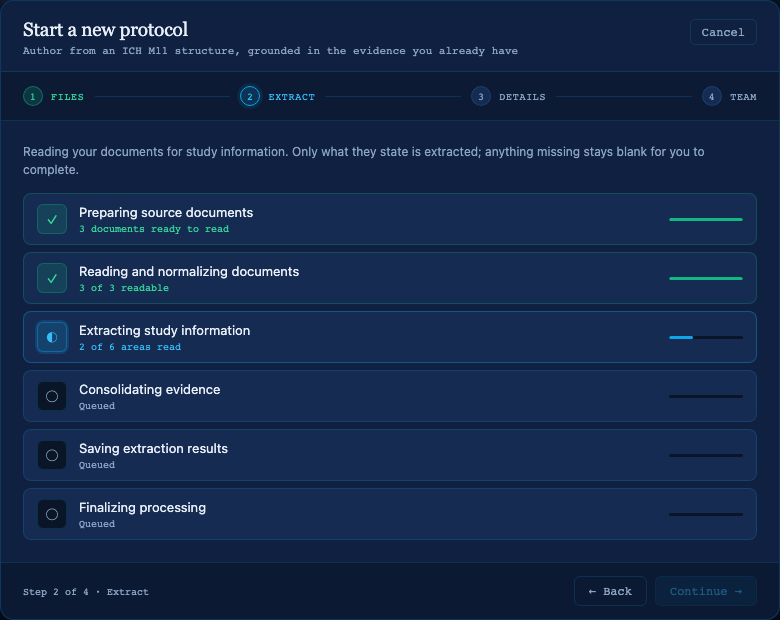Click the 'Step 2 of 4 · Extract' footer text
This screenshot has width=780, height=620.
(86, 592)
